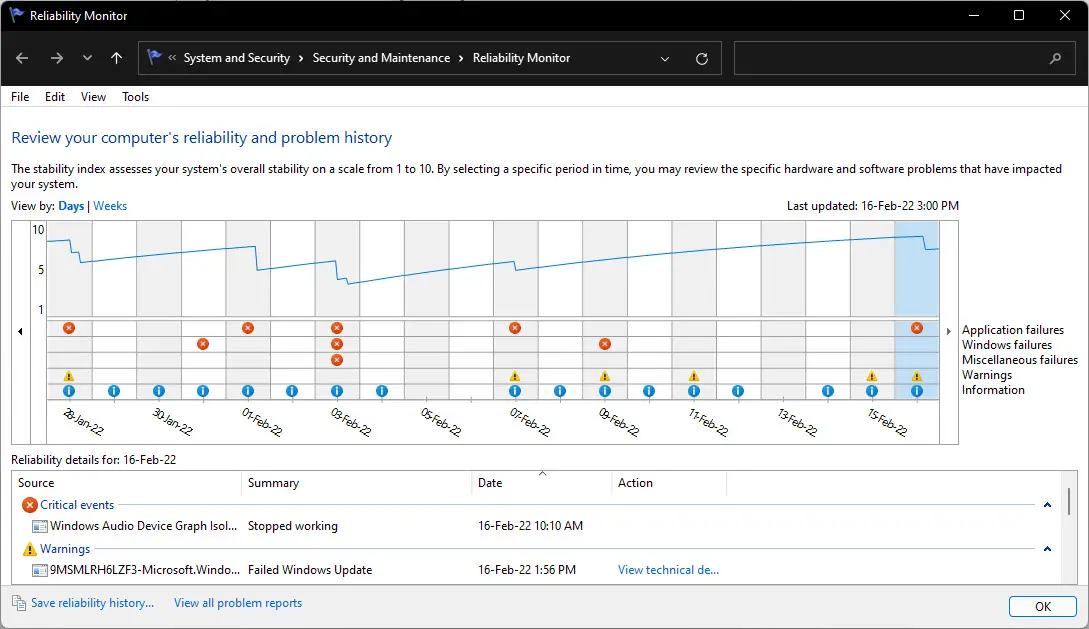1089x629 pixels.
Task: Navigate to Security and Maintenance breadcrumb
Action: point(381,58)
